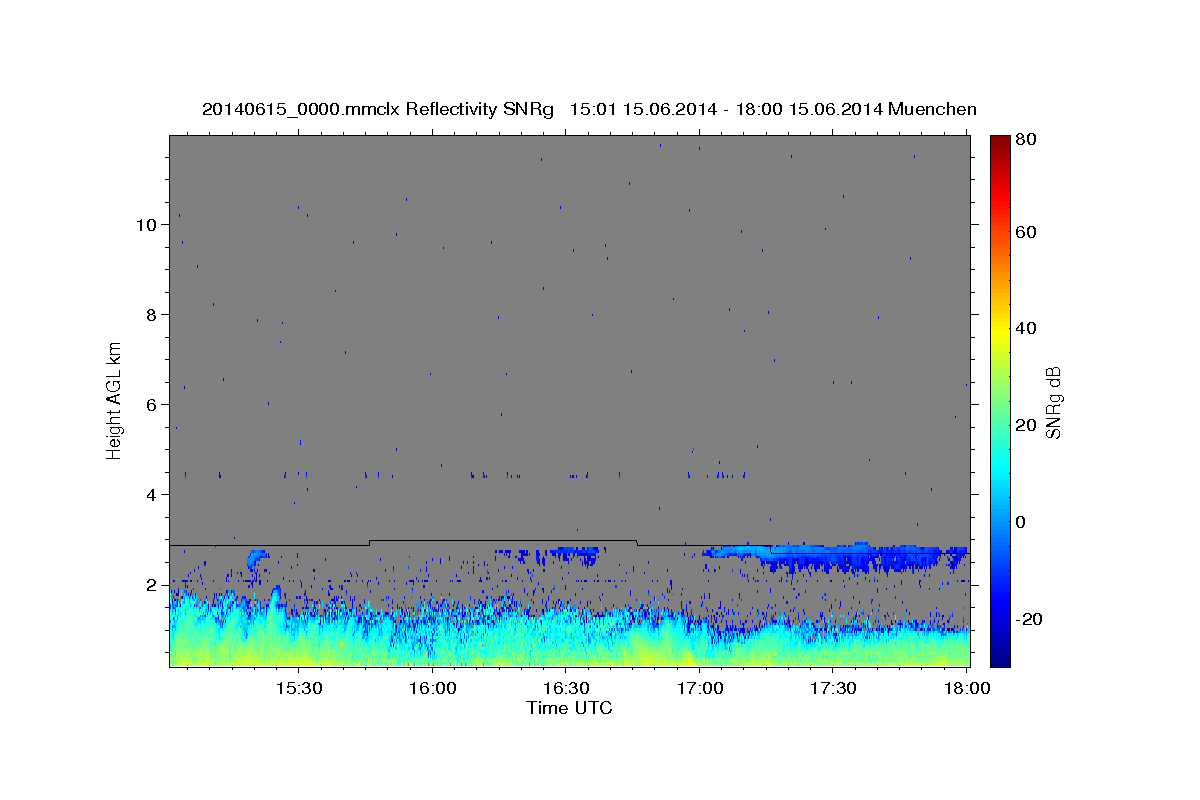Click the colorbar value 40

[1026, 328]
